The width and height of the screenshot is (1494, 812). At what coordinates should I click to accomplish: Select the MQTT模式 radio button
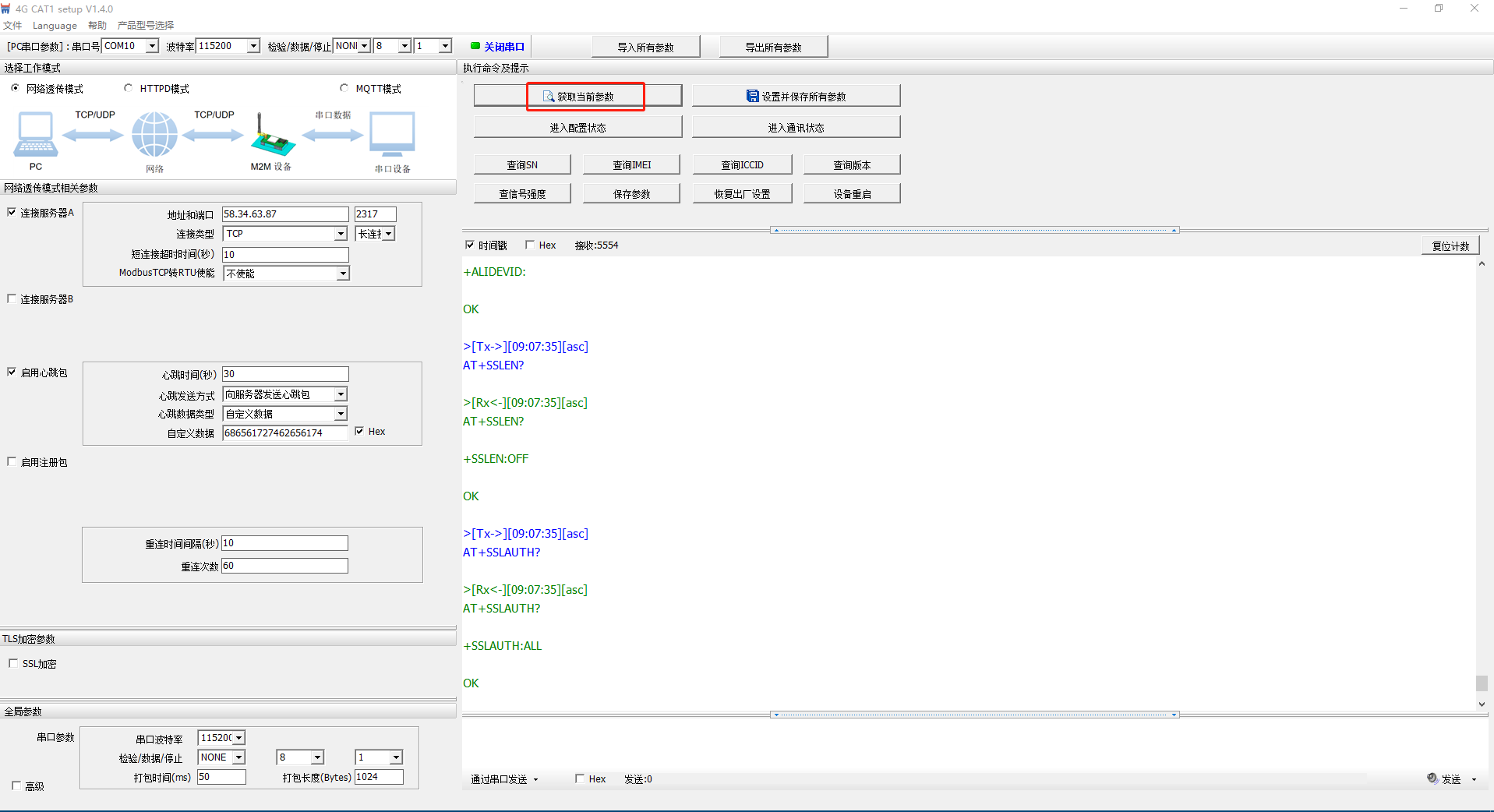(x=344, y=89)
